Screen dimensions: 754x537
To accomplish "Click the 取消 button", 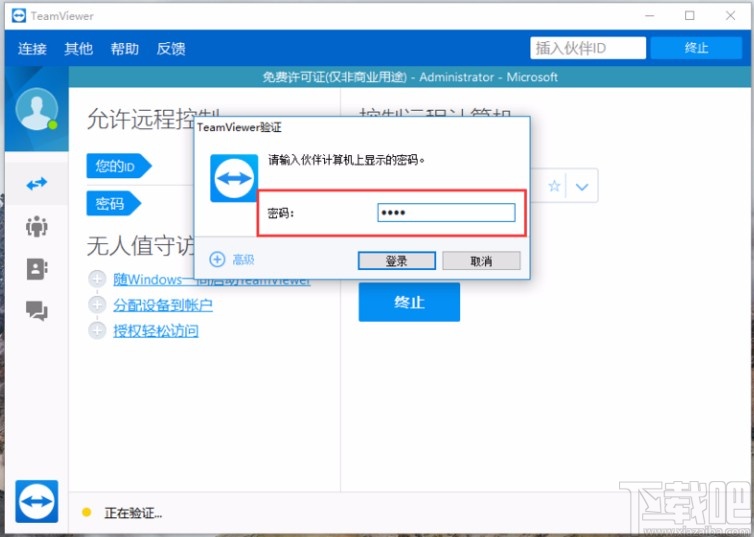I will (481, 261).
